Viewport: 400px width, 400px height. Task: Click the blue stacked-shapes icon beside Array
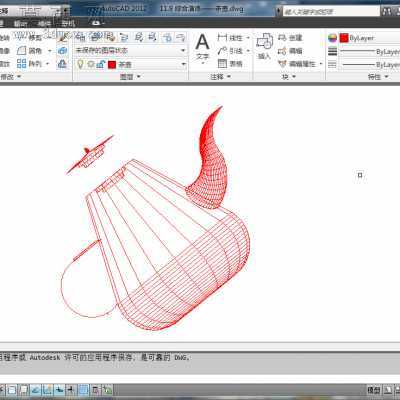tap(62, 63)
